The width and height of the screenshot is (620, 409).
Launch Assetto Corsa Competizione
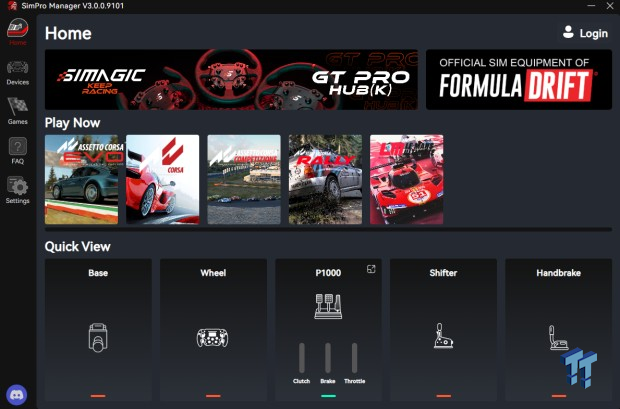(244, 180)
